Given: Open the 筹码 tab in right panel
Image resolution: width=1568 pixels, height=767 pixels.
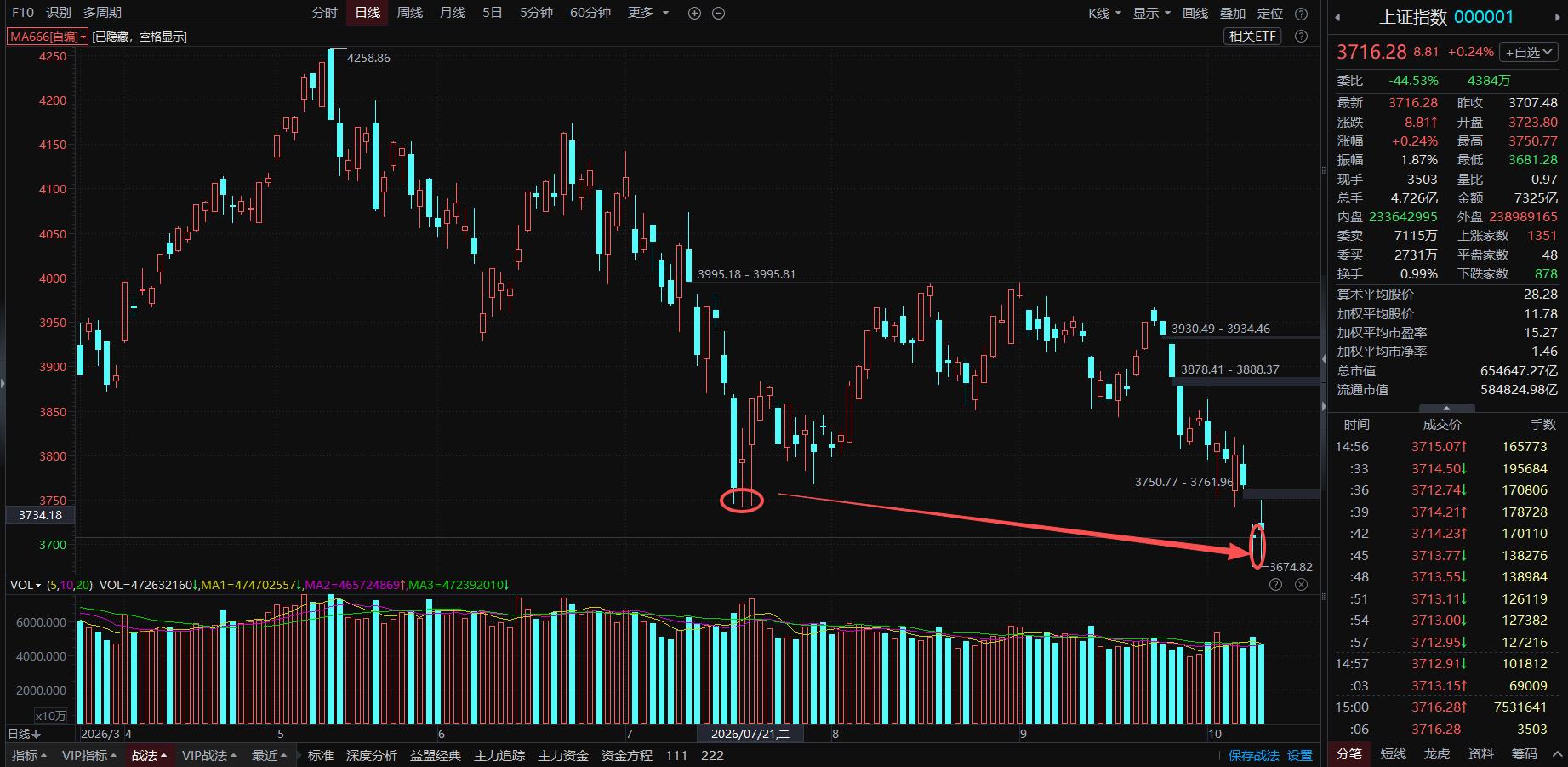Looking at the screenshot, I should 1525,753.
